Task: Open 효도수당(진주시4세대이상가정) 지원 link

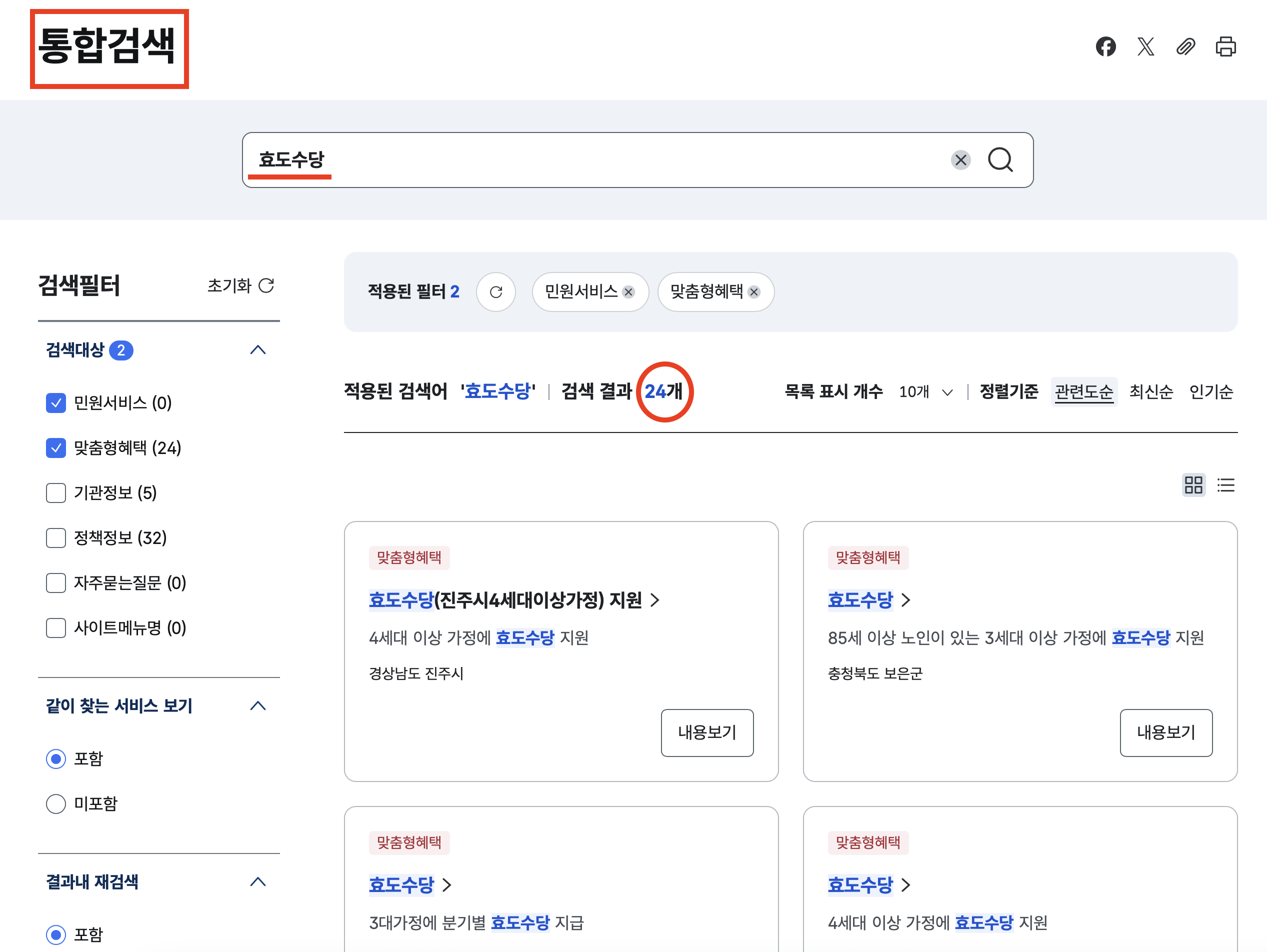Action: coord(514,599)
